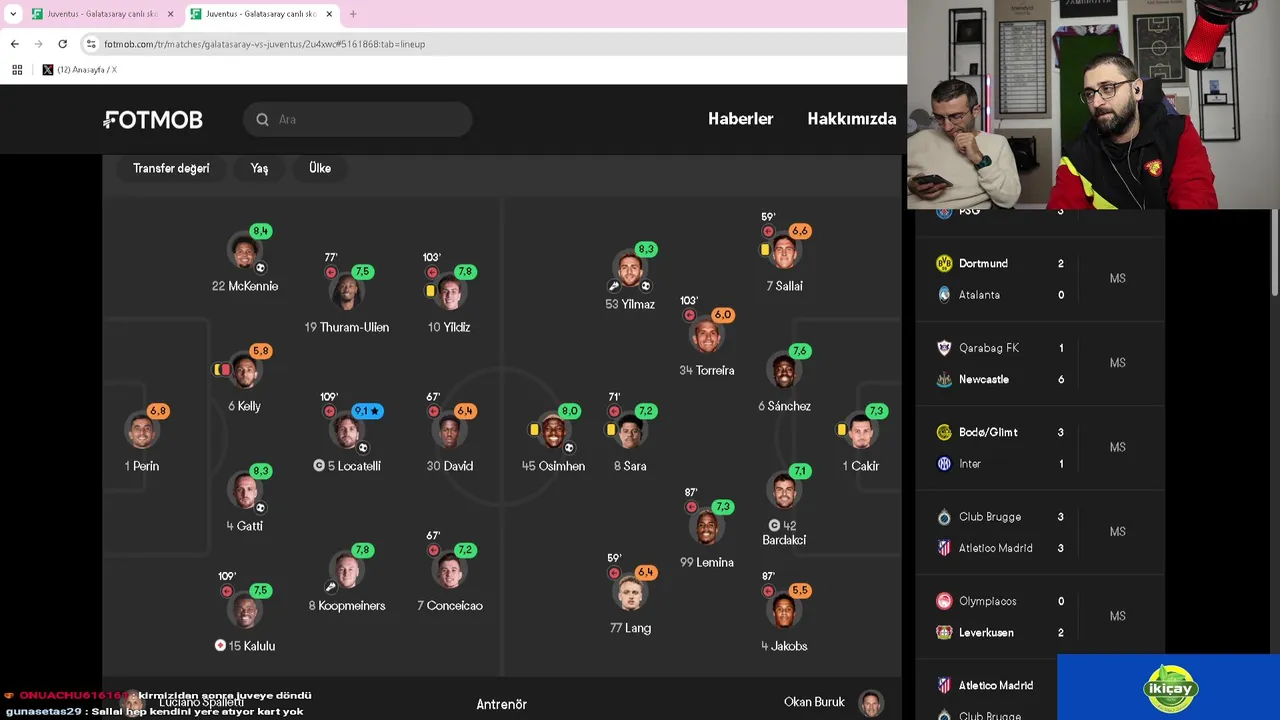Open Conceicao's player avatar
Screen dimensions: 1280x720
coord(449,571)
